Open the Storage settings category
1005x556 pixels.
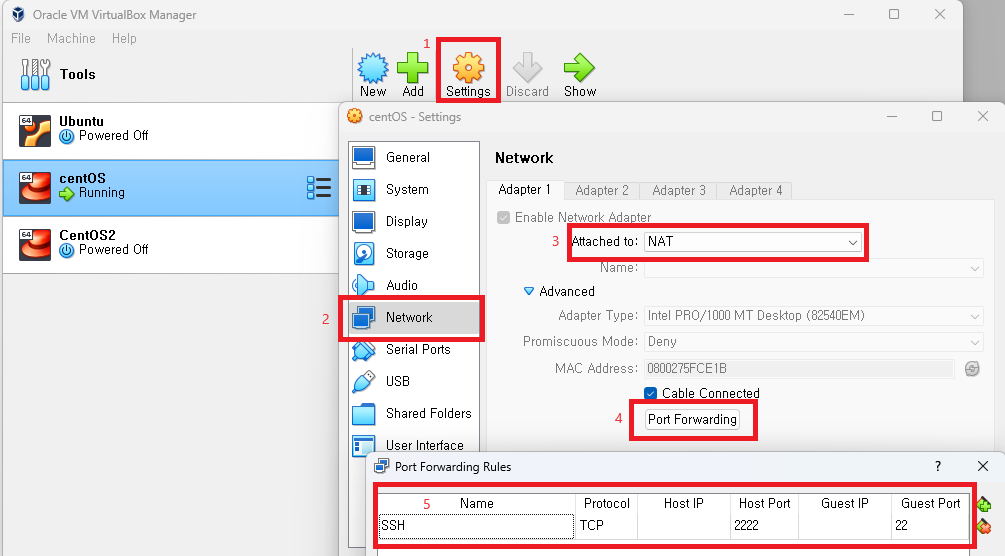(414, 253)
